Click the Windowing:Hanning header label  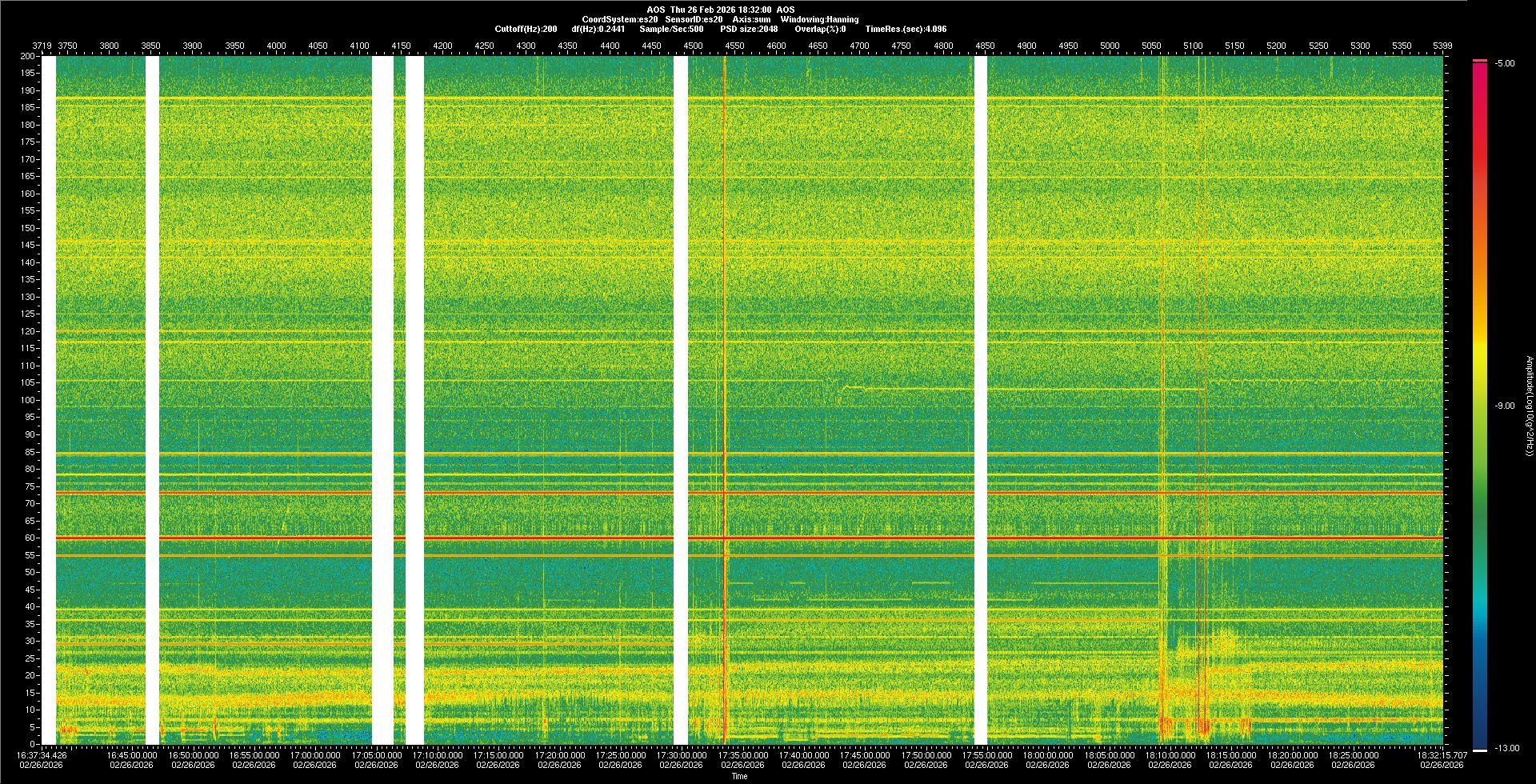coord(819,19)
